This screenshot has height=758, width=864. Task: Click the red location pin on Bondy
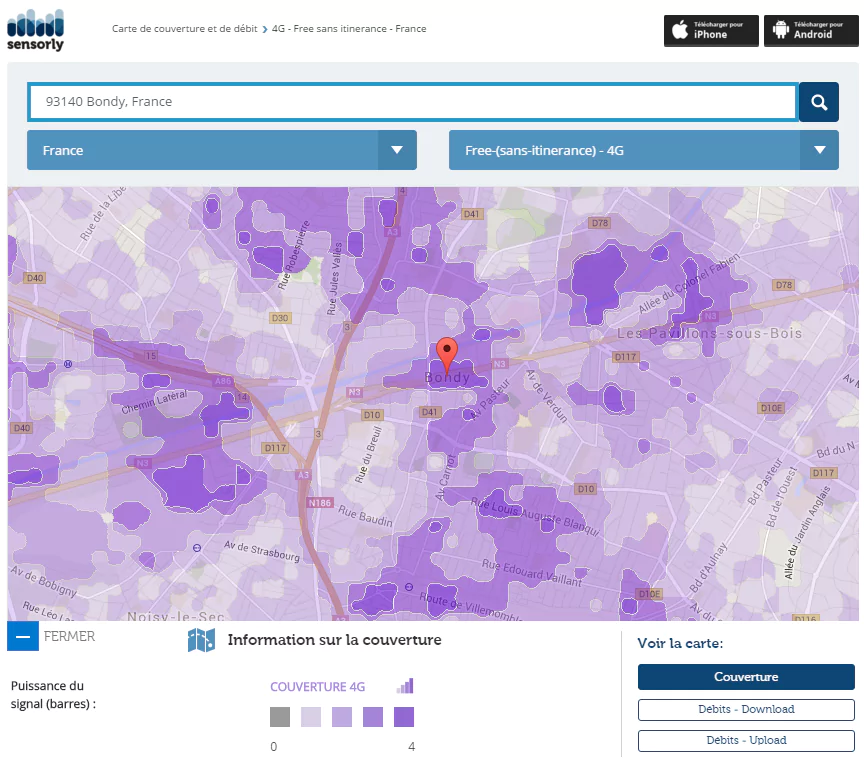coord(448,353)
